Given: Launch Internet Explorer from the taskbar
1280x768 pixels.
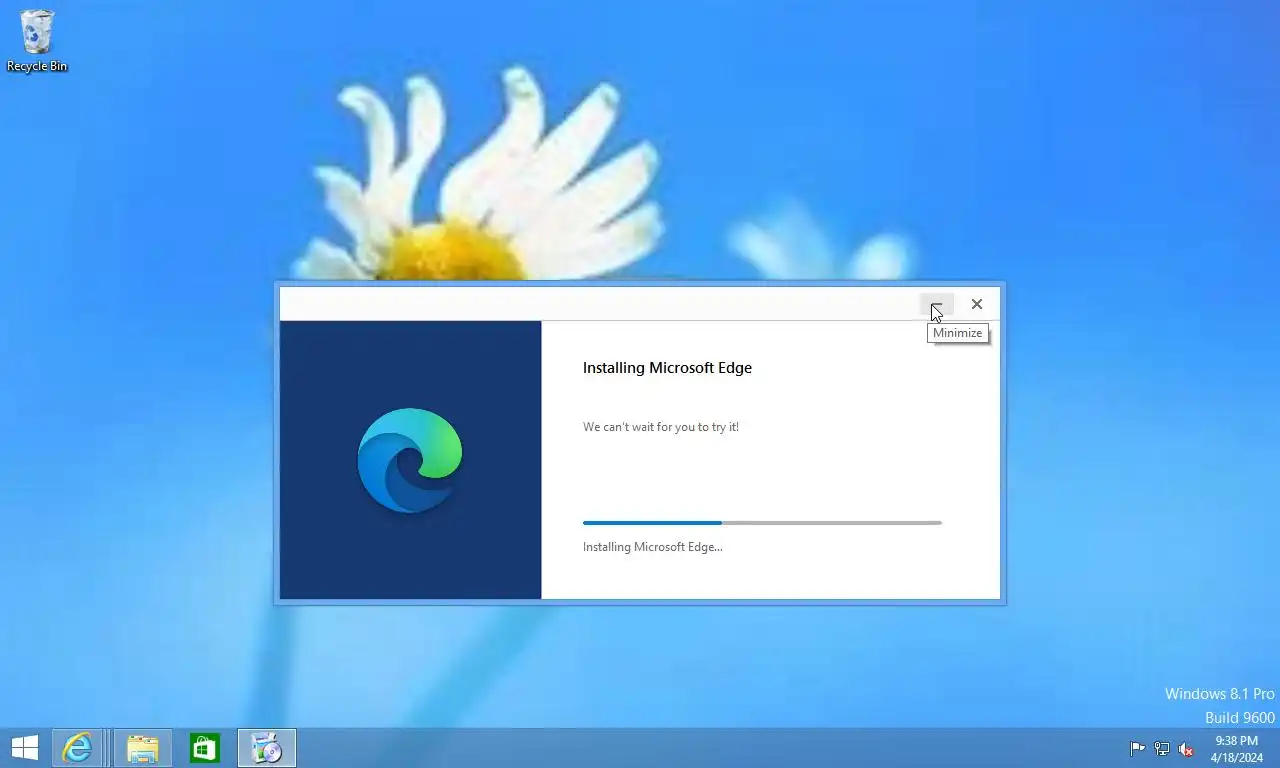Looking at the screenshot, I should pos(77,747).
